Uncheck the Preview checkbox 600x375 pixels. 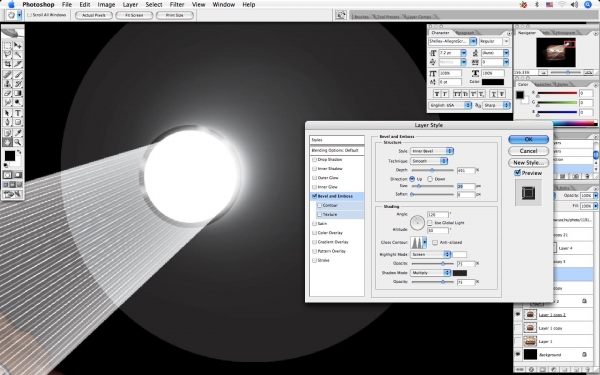point(517,173)
